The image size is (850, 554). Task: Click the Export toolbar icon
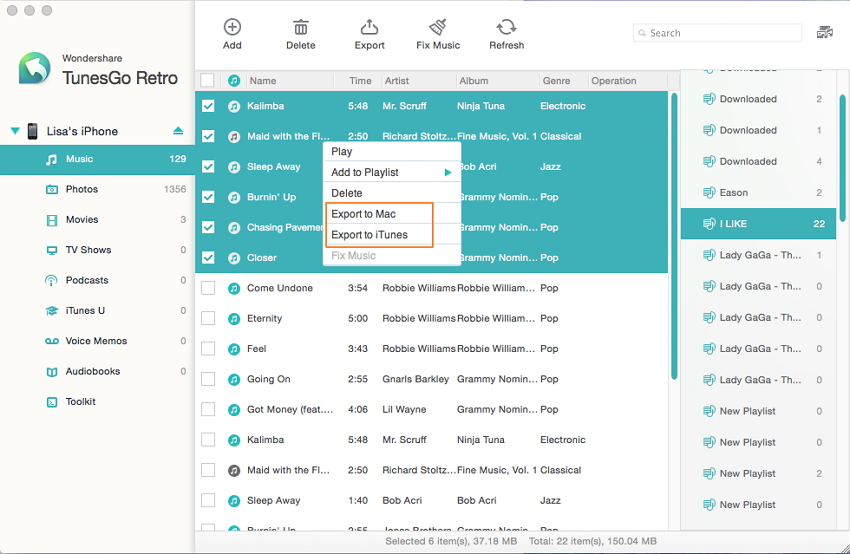pyautogui.click(x=369, y=28)
